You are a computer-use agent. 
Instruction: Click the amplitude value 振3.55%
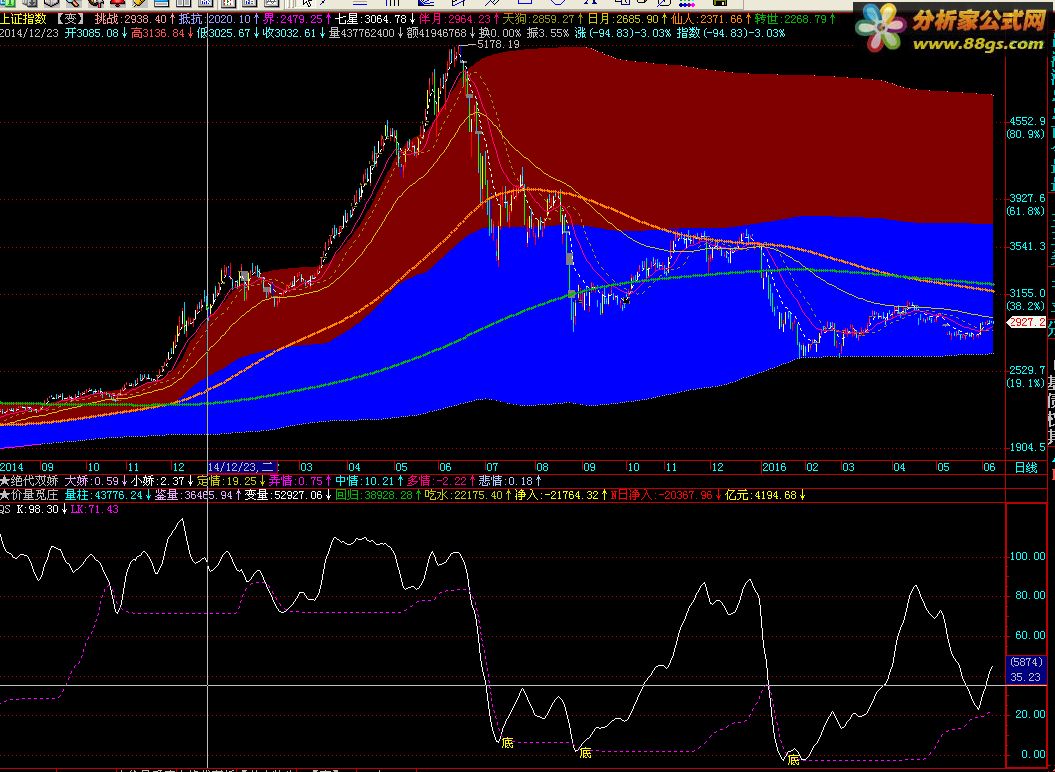pos(548,33)
